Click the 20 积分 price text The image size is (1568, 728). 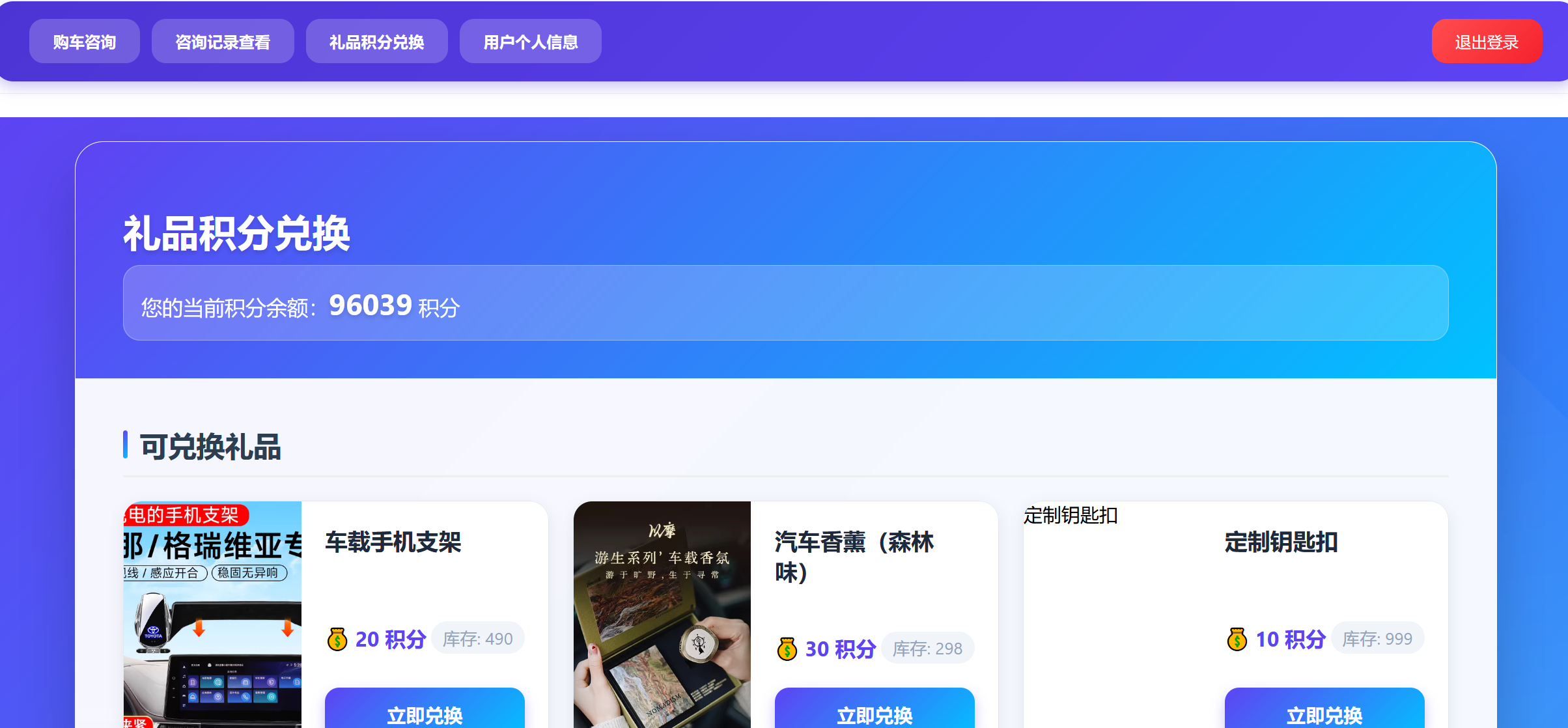point(391,639)
